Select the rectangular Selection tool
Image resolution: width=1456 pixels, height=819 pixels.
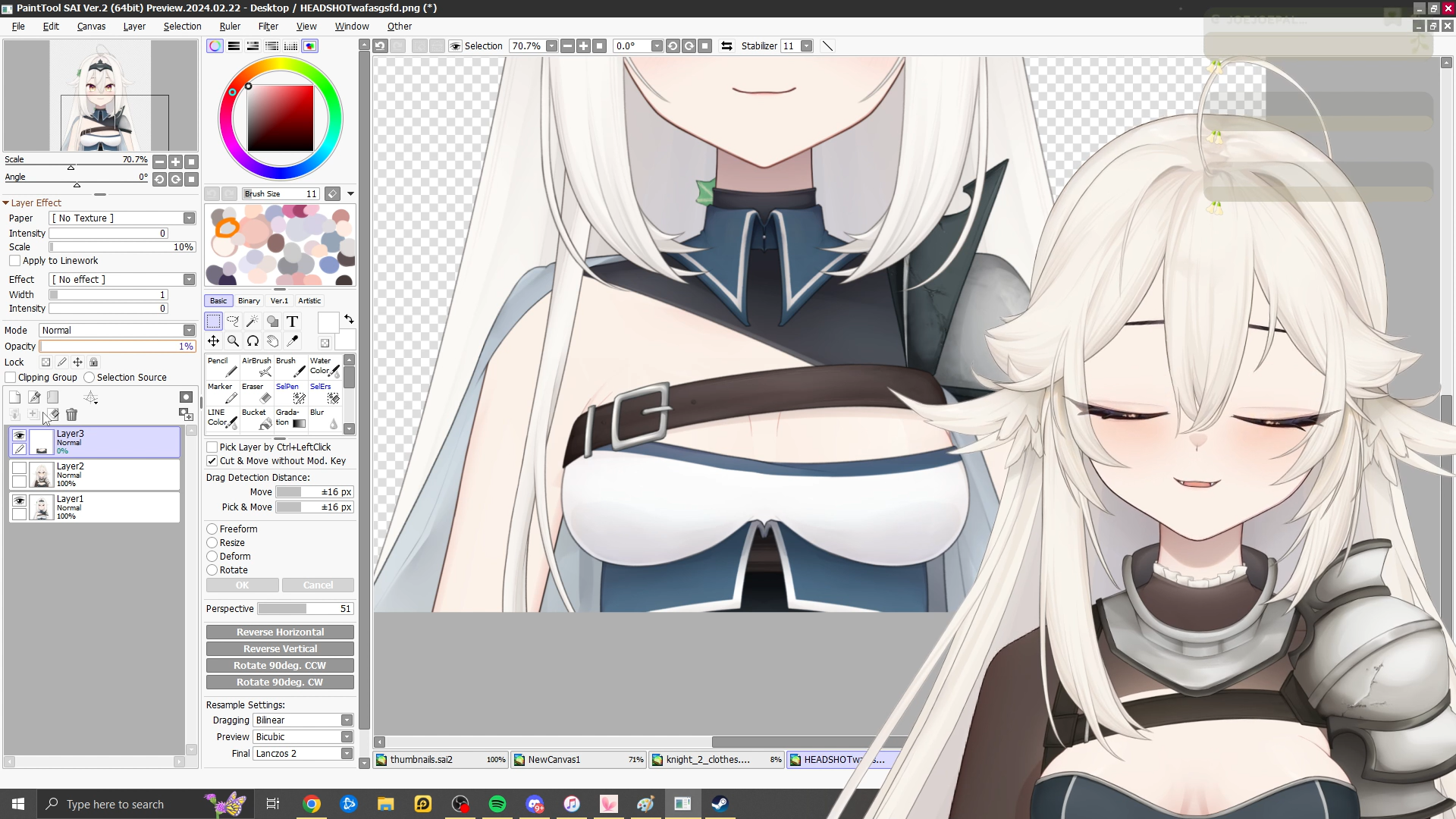[x=214, y=322]
